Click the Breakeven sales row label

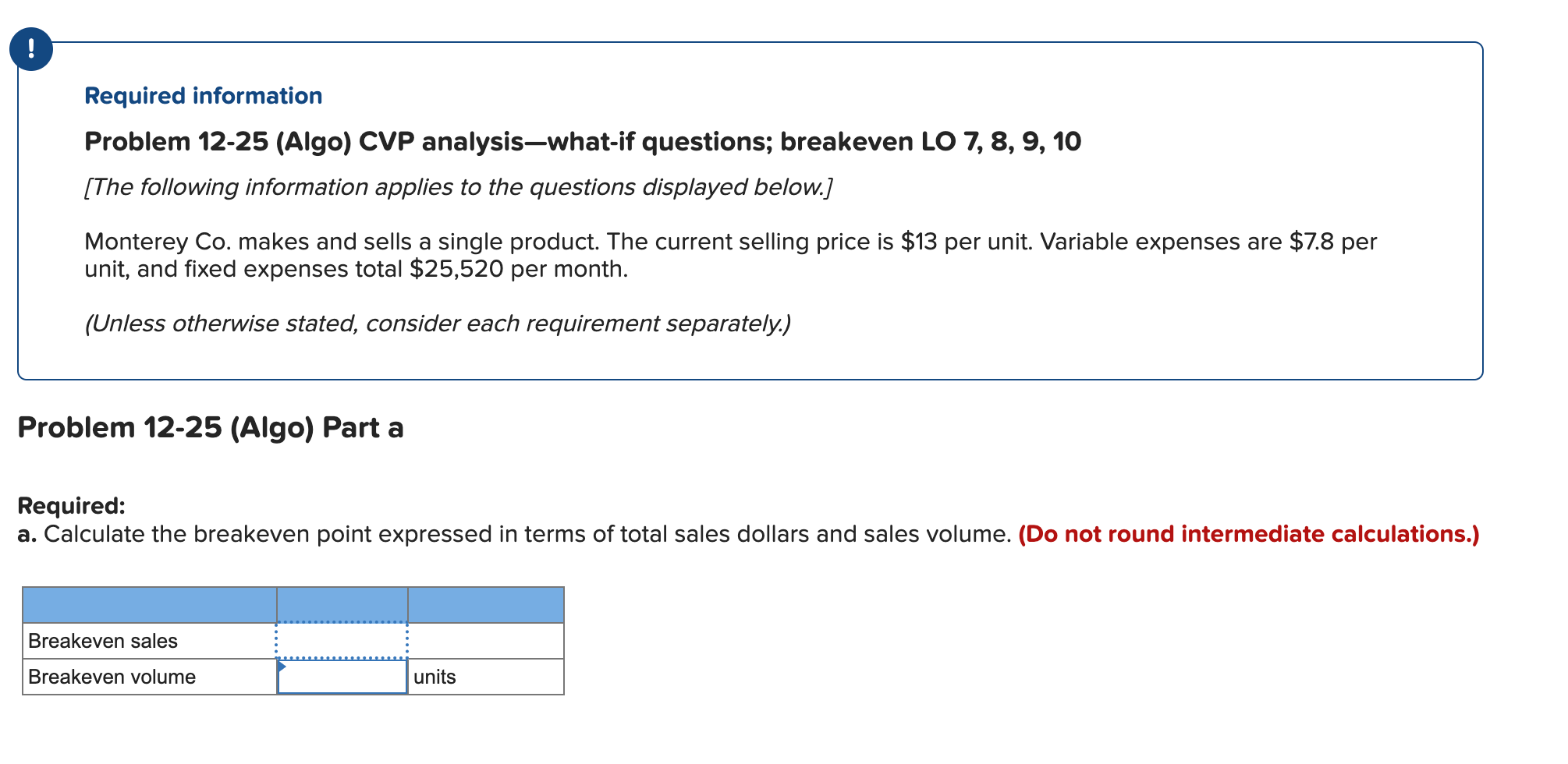point(102,640)
